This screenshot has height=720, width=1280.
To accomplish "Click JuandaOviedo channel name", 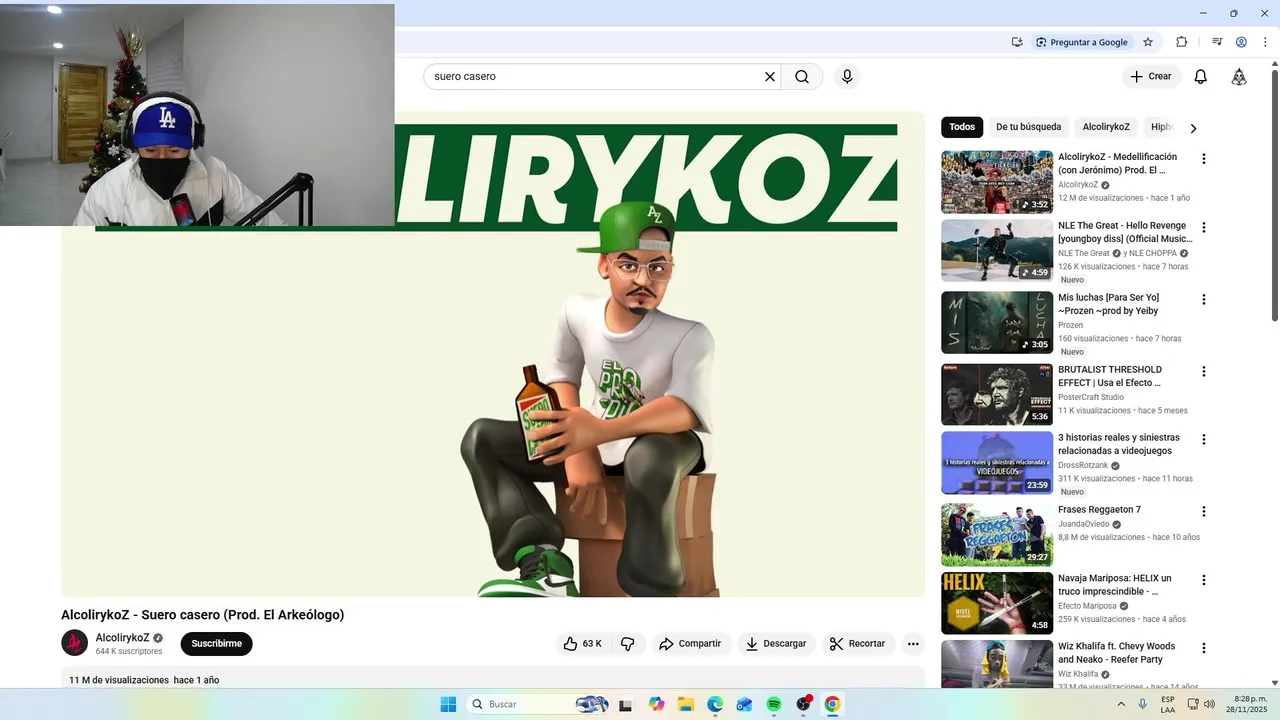I will pos(1083,524).
